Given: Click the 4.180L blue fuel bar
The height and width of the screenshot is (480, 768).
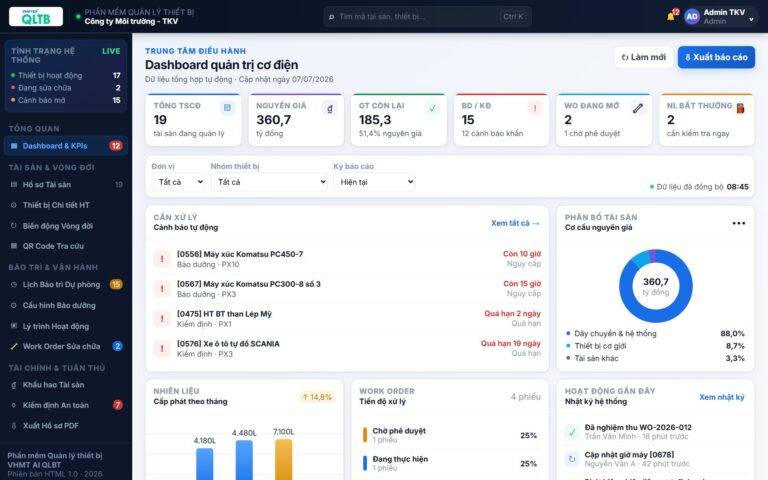Looking at the screenshot, I should [205, 464].
